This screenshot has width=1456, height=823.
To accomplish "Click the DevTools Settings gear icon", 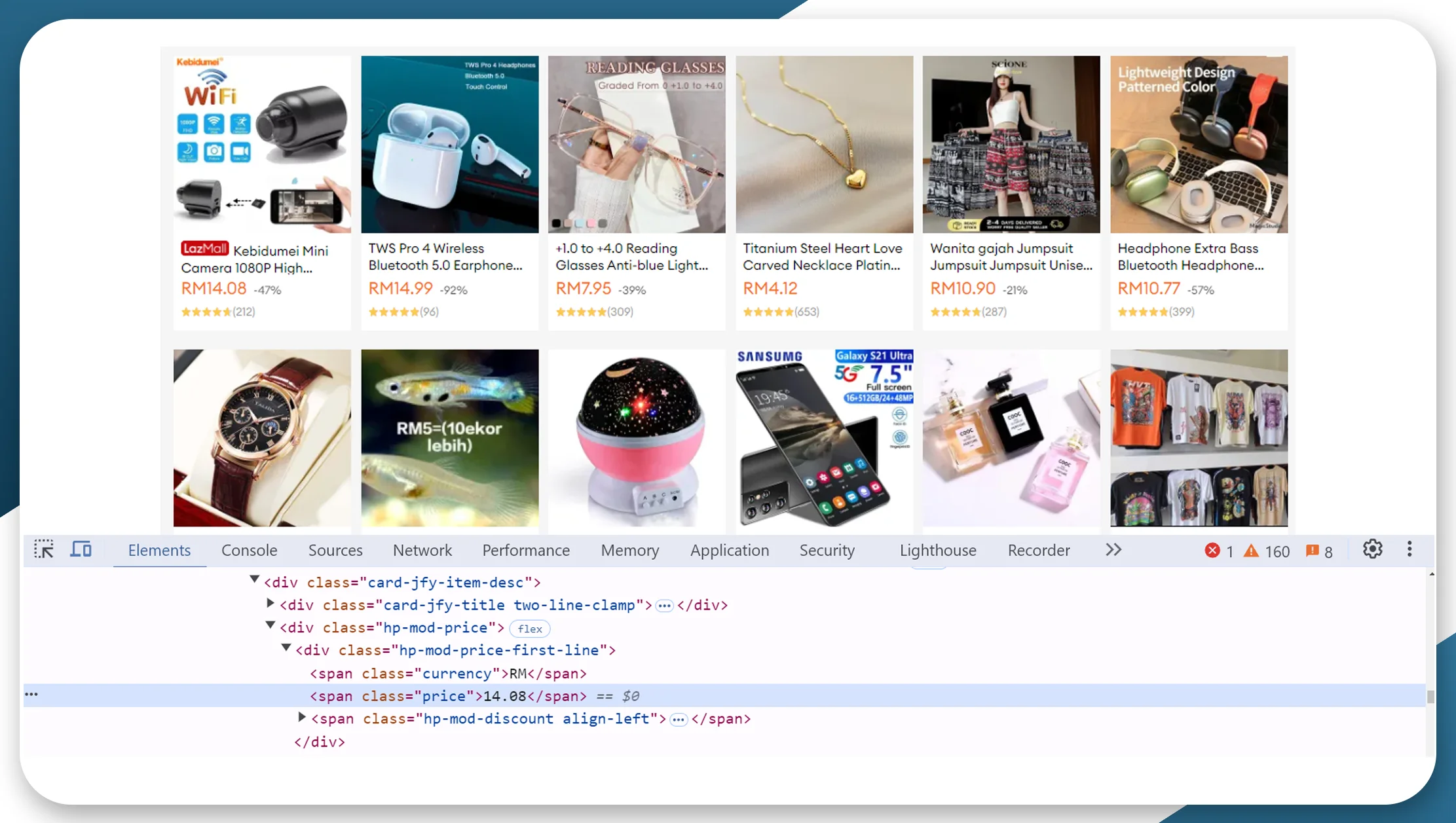I will [x=1372, y=549].
